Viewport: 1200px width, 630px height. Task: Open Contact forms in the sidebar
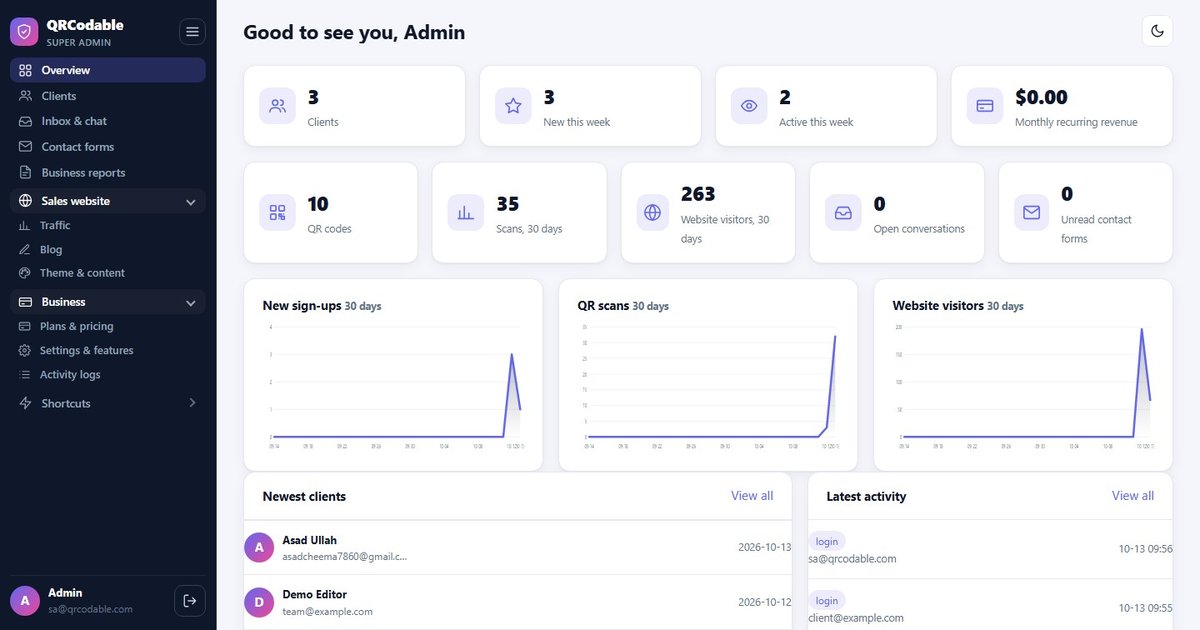point(108,147)
